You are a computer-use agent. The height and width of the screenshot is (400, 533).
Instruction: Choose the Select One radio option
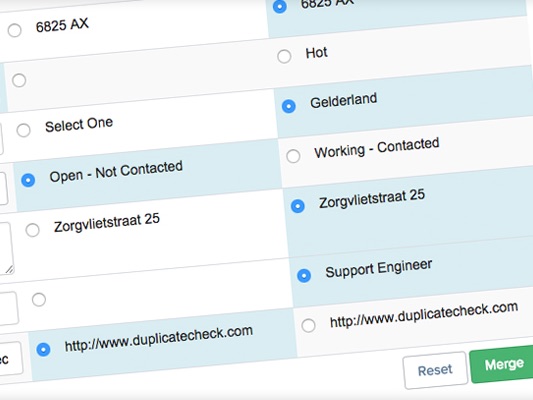[23, 130]
